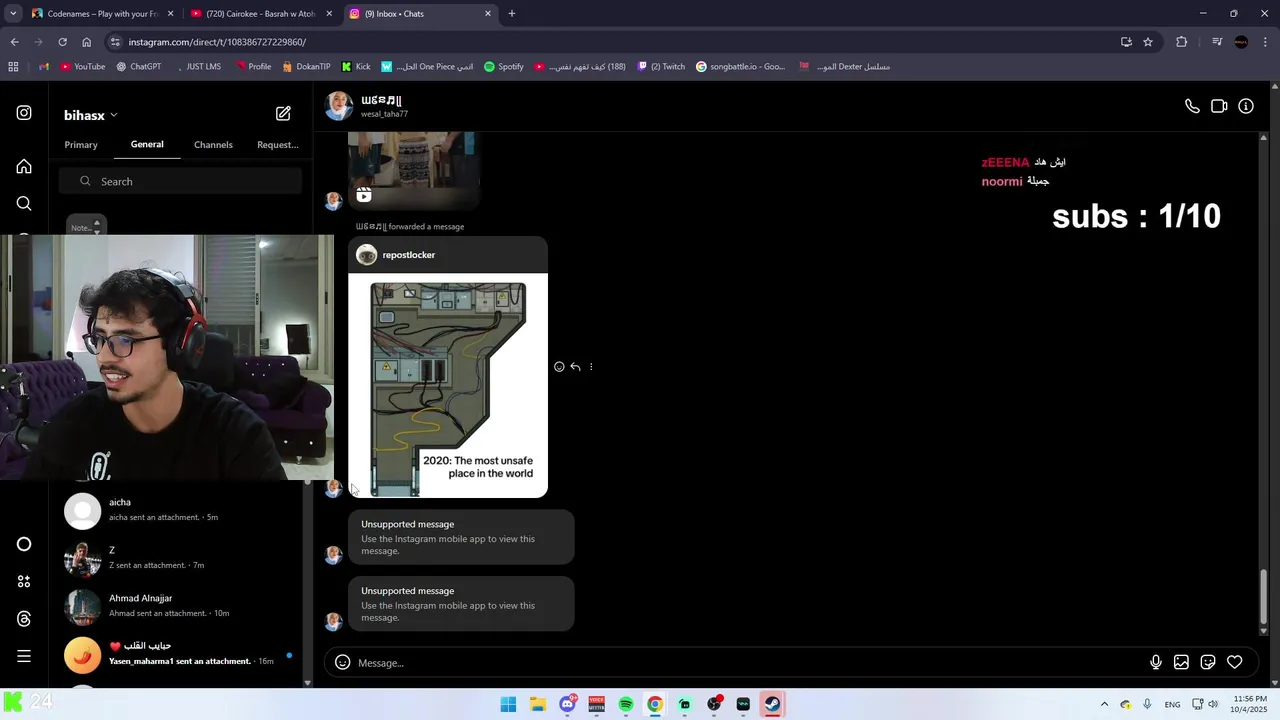This screenshot has height=720, width=1280.
Task: Reply to the forwarded repostlocker message
Action: tap(575, 367)
